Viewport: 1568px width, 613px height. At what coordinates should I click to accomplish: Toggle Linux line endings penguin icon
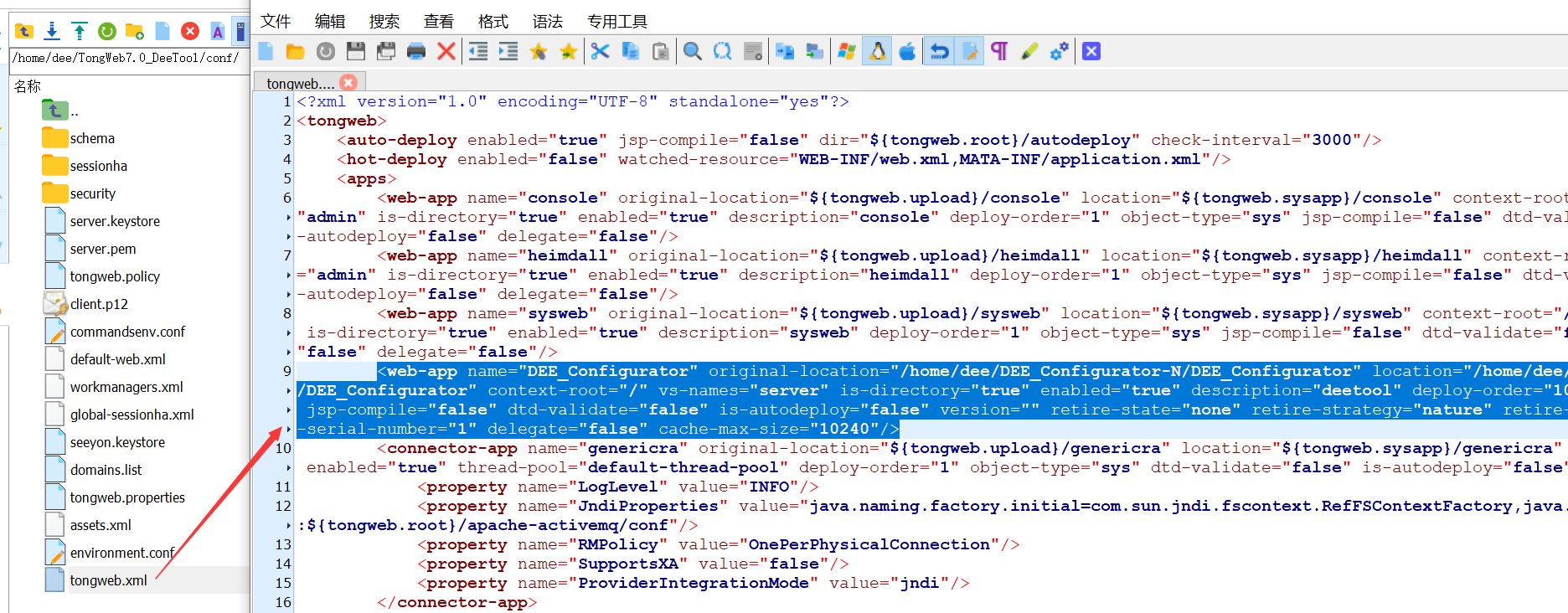pyautogui.click(x=877, y=51)
